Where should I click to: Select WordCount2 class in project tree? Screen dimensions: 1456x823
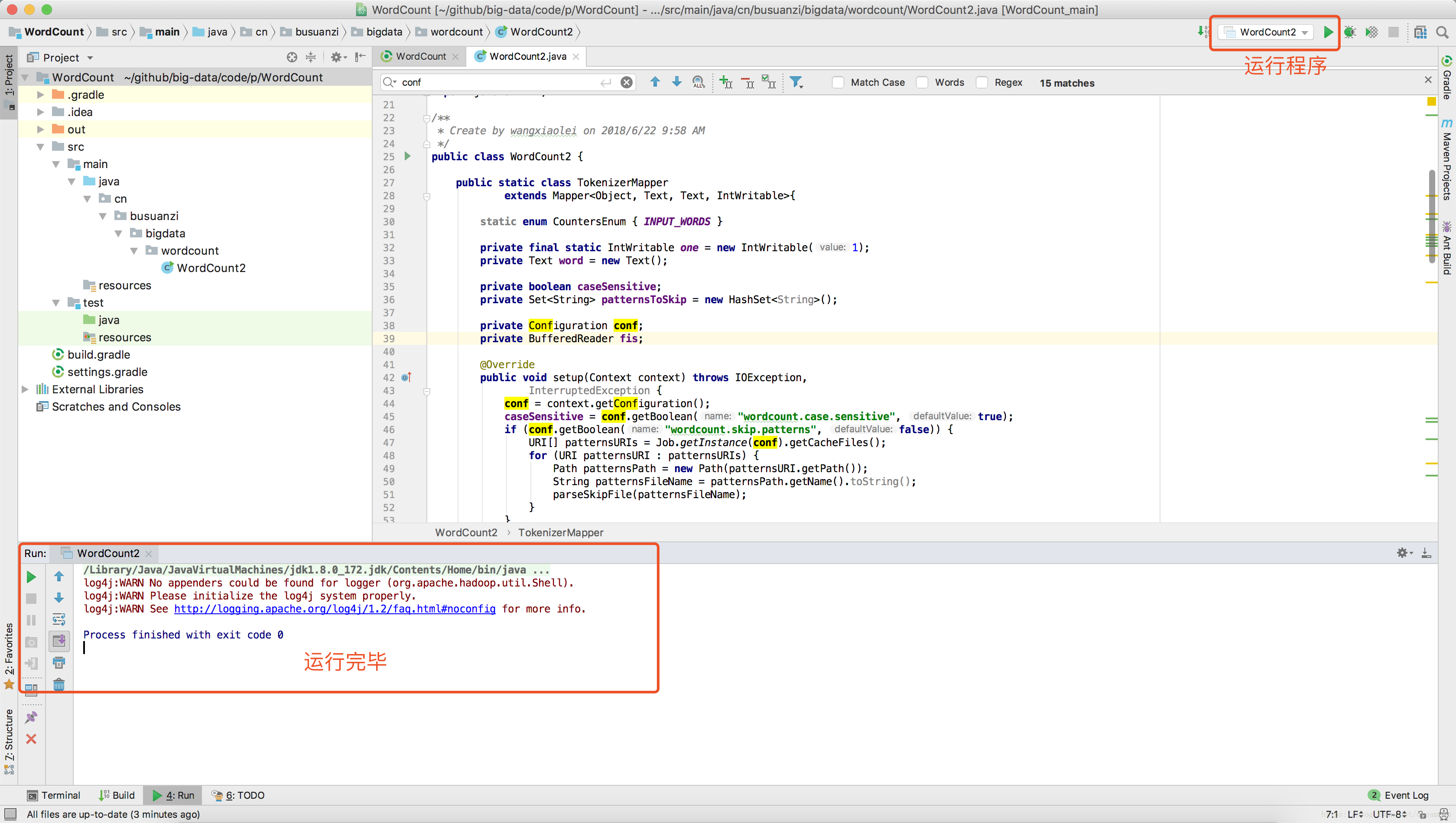(211, 269)
